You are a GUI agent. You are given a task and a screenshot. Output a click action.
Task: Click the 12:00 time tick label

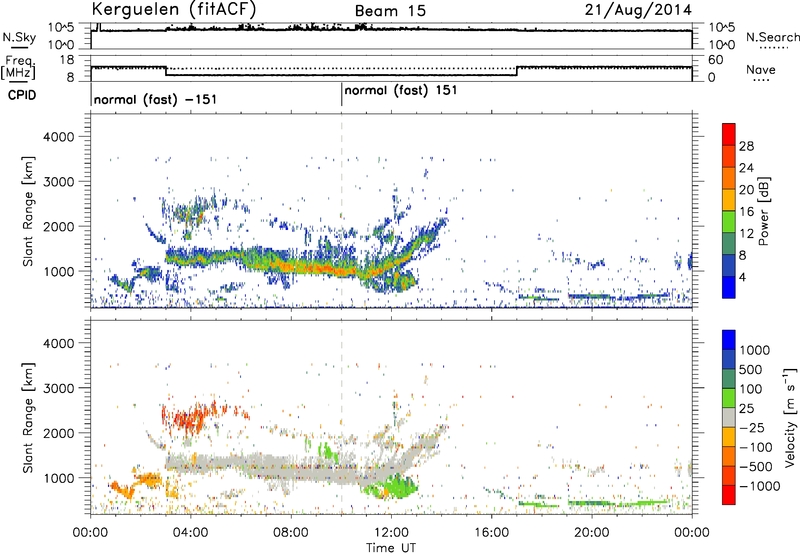point(391,533)
